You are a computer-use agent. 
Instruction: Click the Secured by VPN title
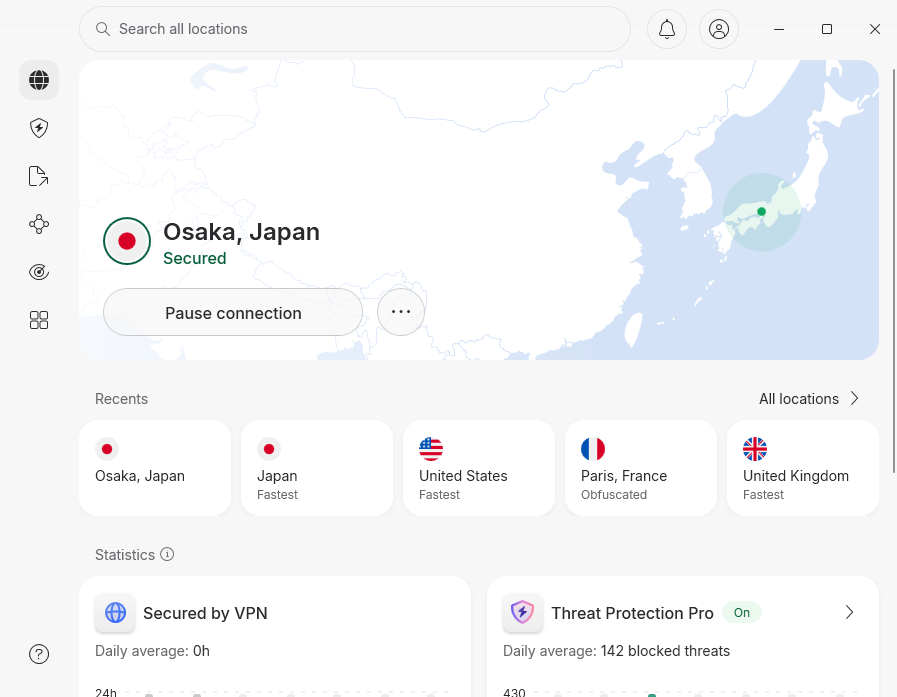(205, 613)
